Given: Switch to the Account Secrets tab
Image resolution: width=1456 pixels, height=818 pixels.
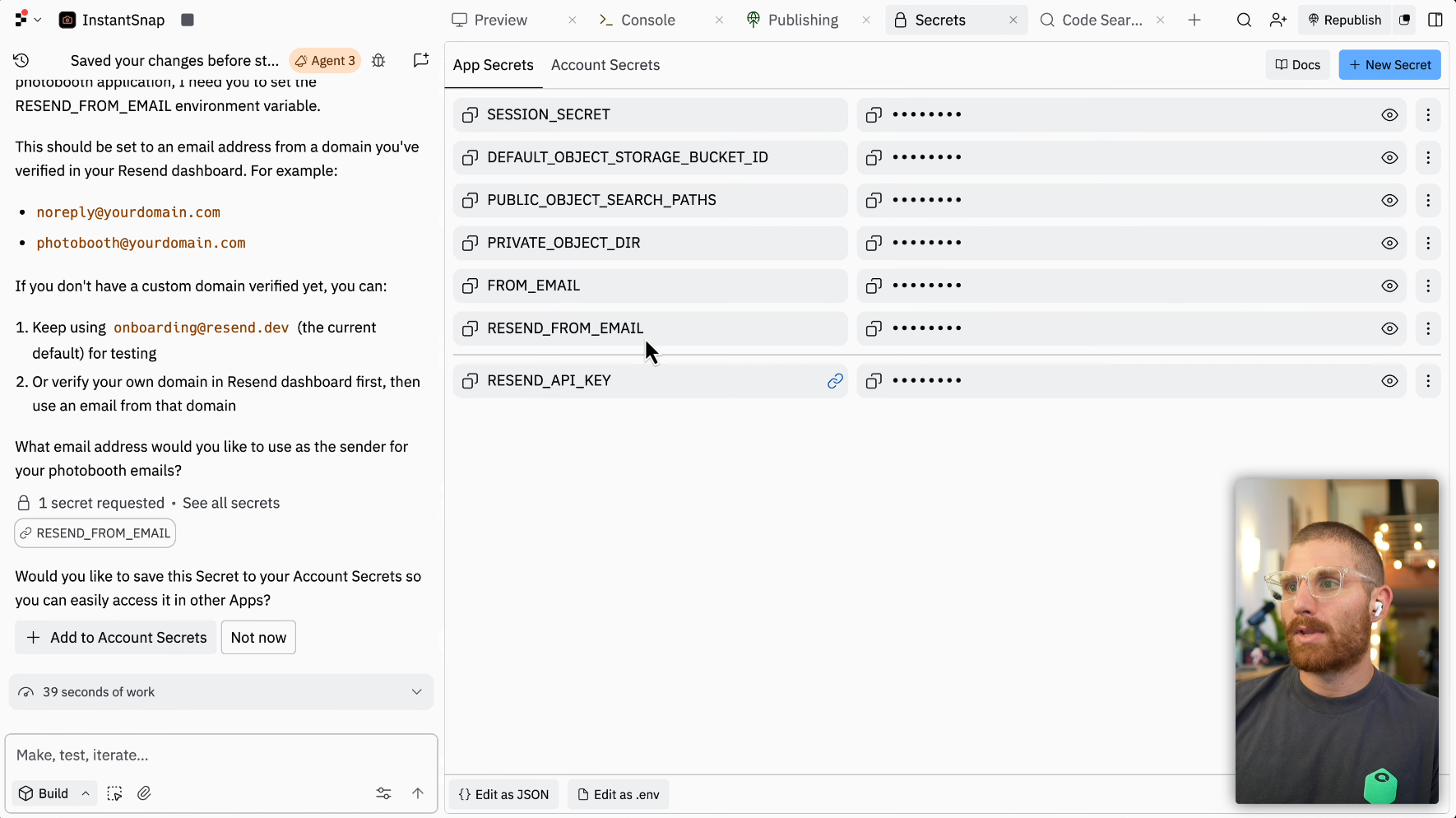Looking at the screenshot, I should pyautogui.click(x=605, y=65).
